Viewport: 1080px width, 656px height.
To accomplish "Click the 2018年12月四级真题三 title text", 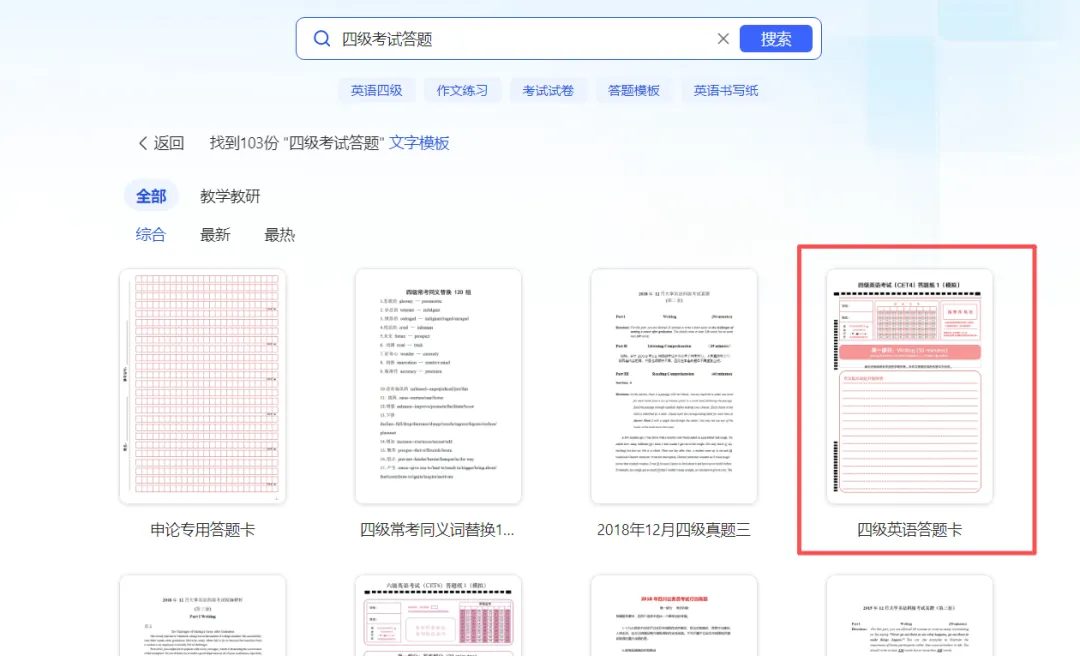I will (673, 529).
